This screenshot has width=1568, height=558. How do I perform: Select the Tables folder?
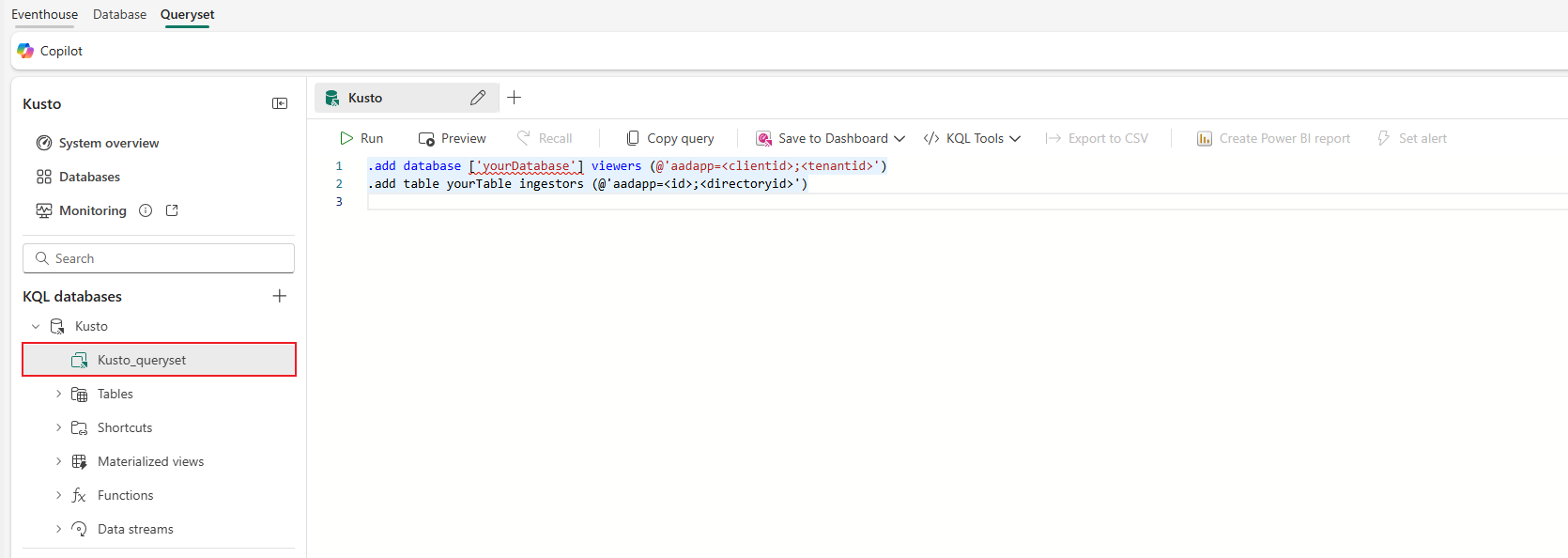115,394
